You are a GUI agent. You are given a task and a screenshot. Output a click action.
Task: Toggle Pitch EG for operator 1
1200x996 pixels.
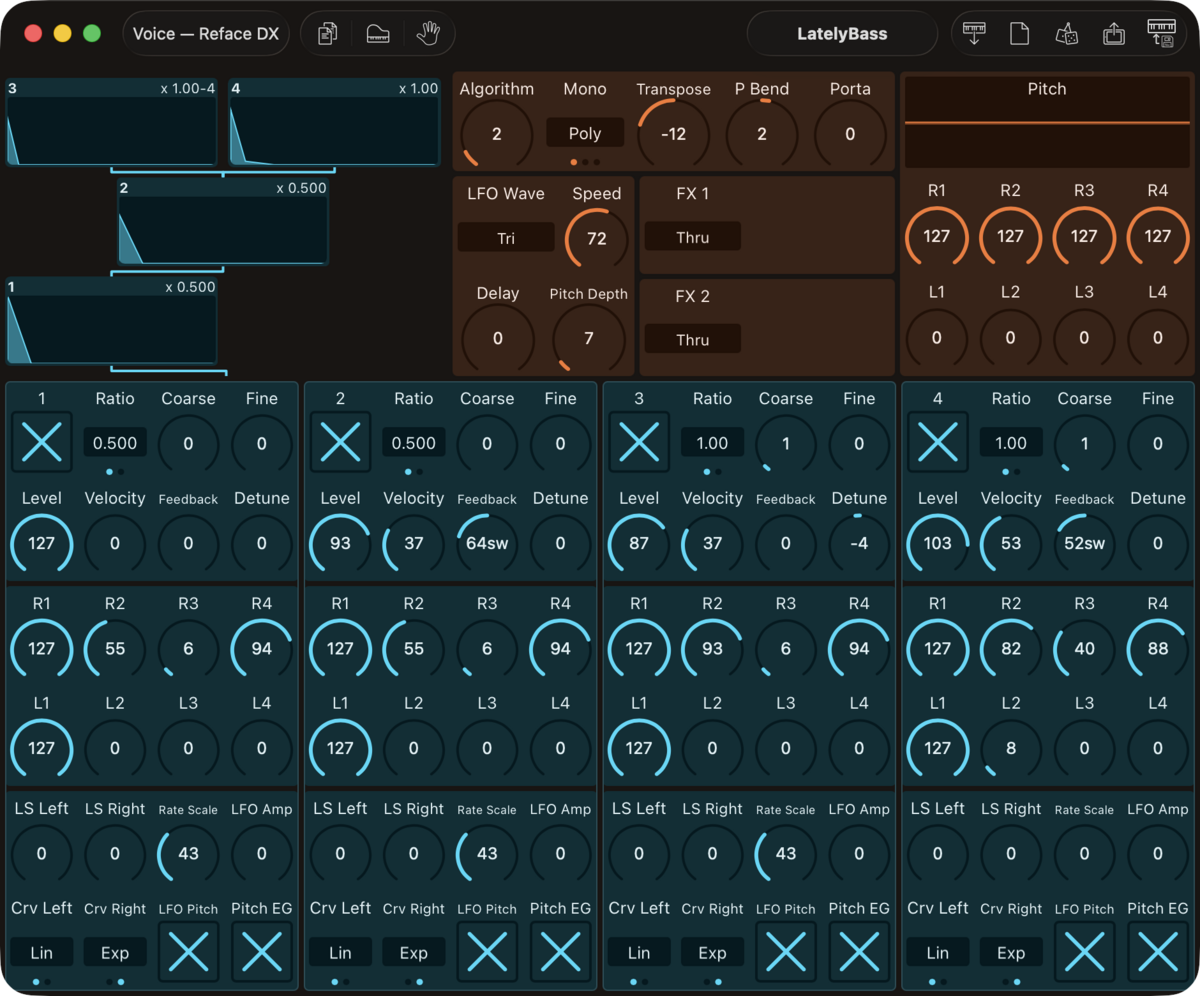click(262, 952)
